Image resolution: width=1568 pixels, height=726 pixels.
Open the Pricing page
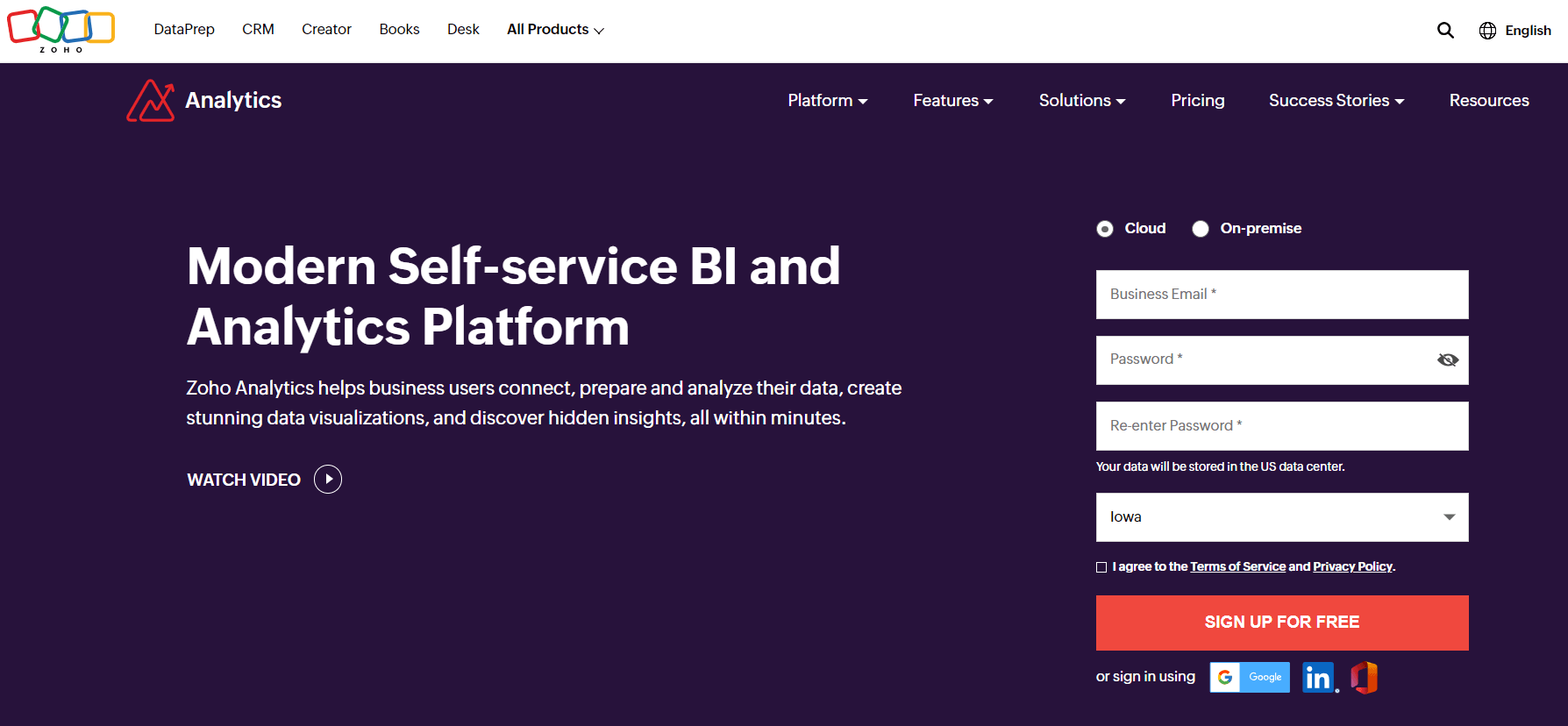(x=1198, y=101)
